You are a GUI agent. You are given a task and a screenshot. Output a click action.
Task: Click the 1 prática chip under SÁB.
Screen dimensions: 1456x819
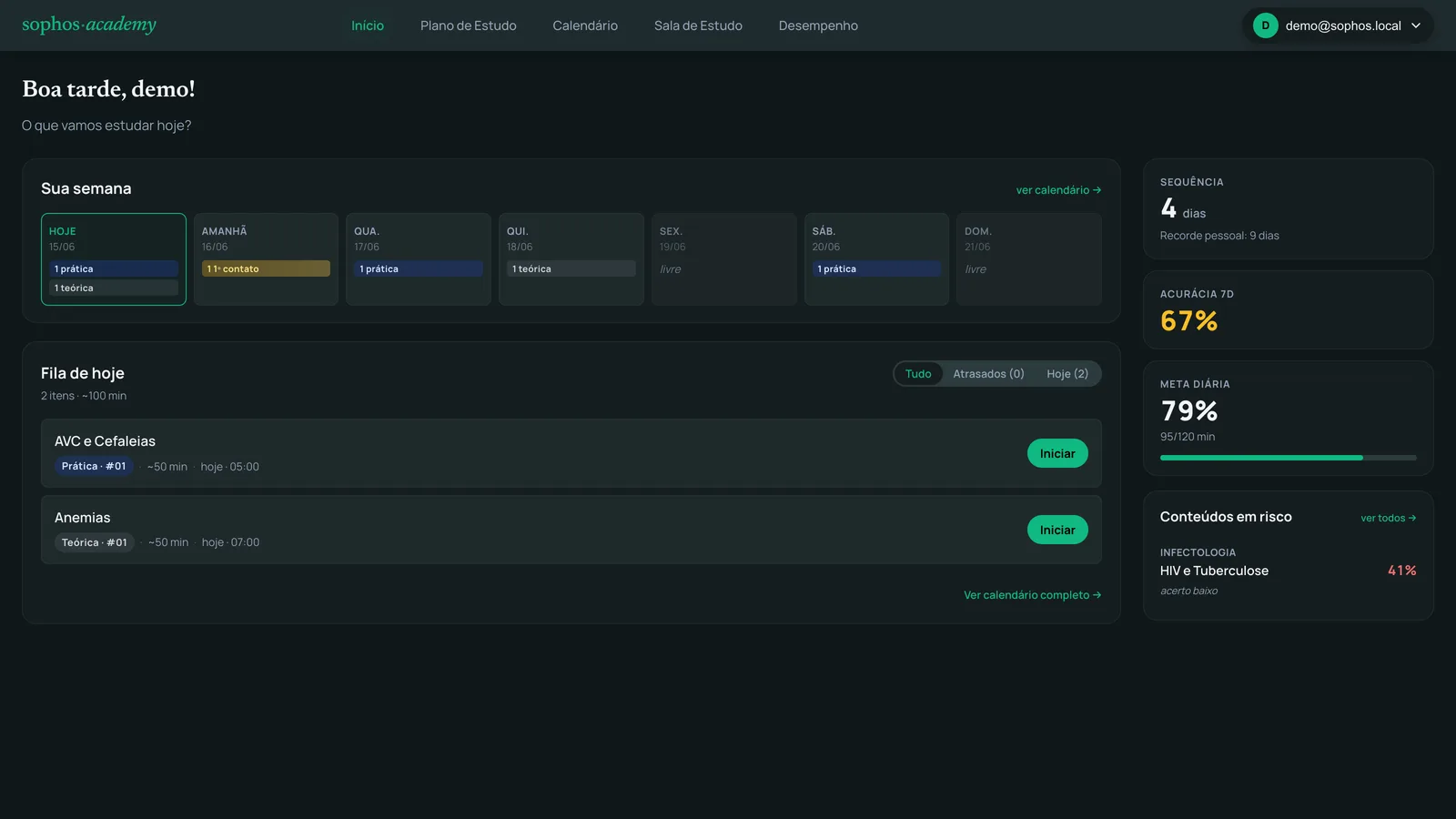876,268
